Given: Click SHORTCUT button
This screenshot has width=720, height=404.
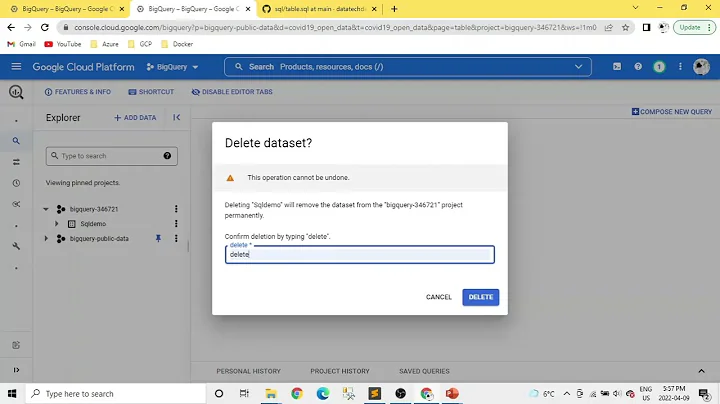Looking at the screenshot, I should (x=151, y=92).
